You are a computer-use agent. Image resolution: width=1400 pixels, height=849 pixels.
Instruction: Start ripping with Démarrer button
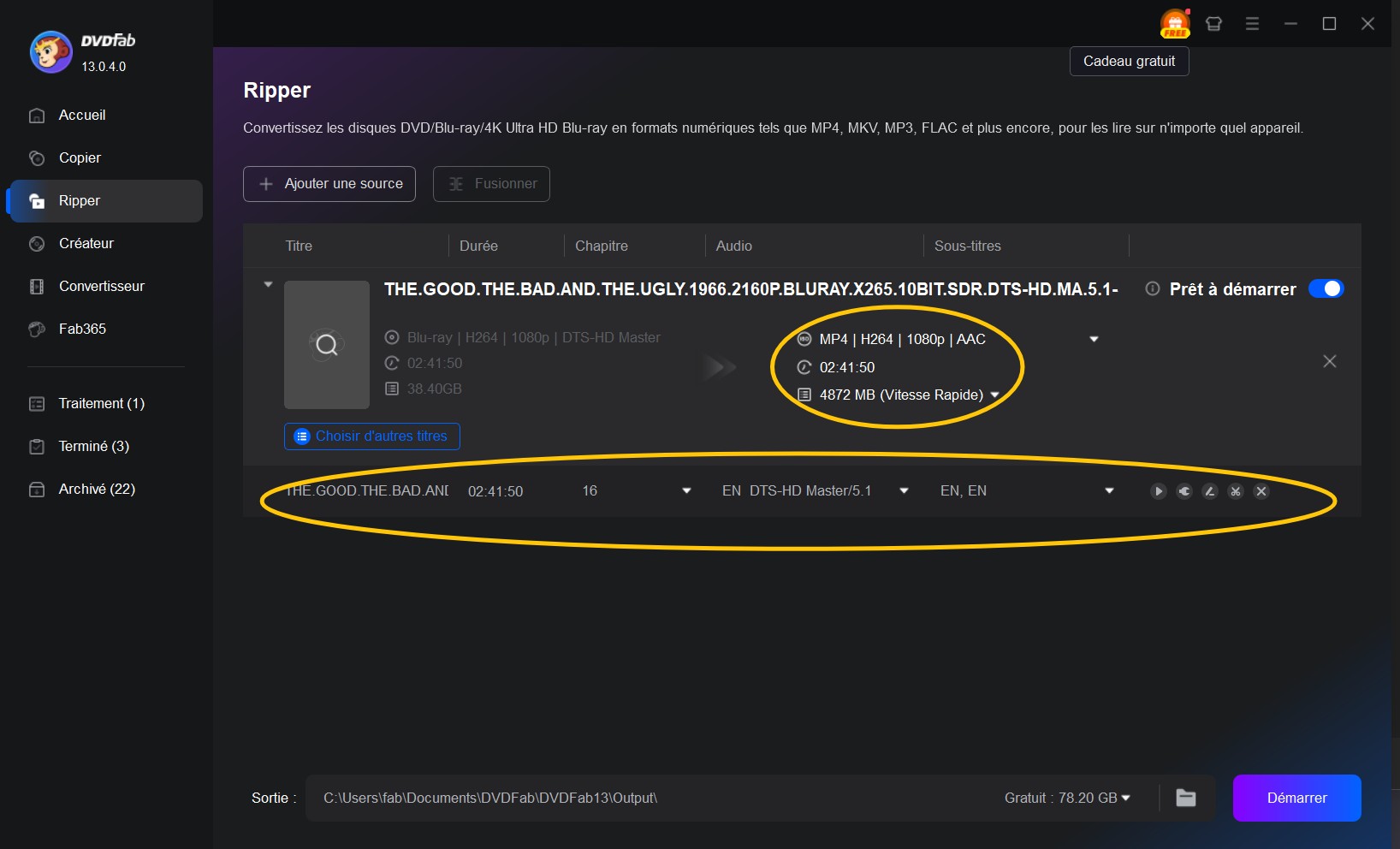coord(1296,798)
